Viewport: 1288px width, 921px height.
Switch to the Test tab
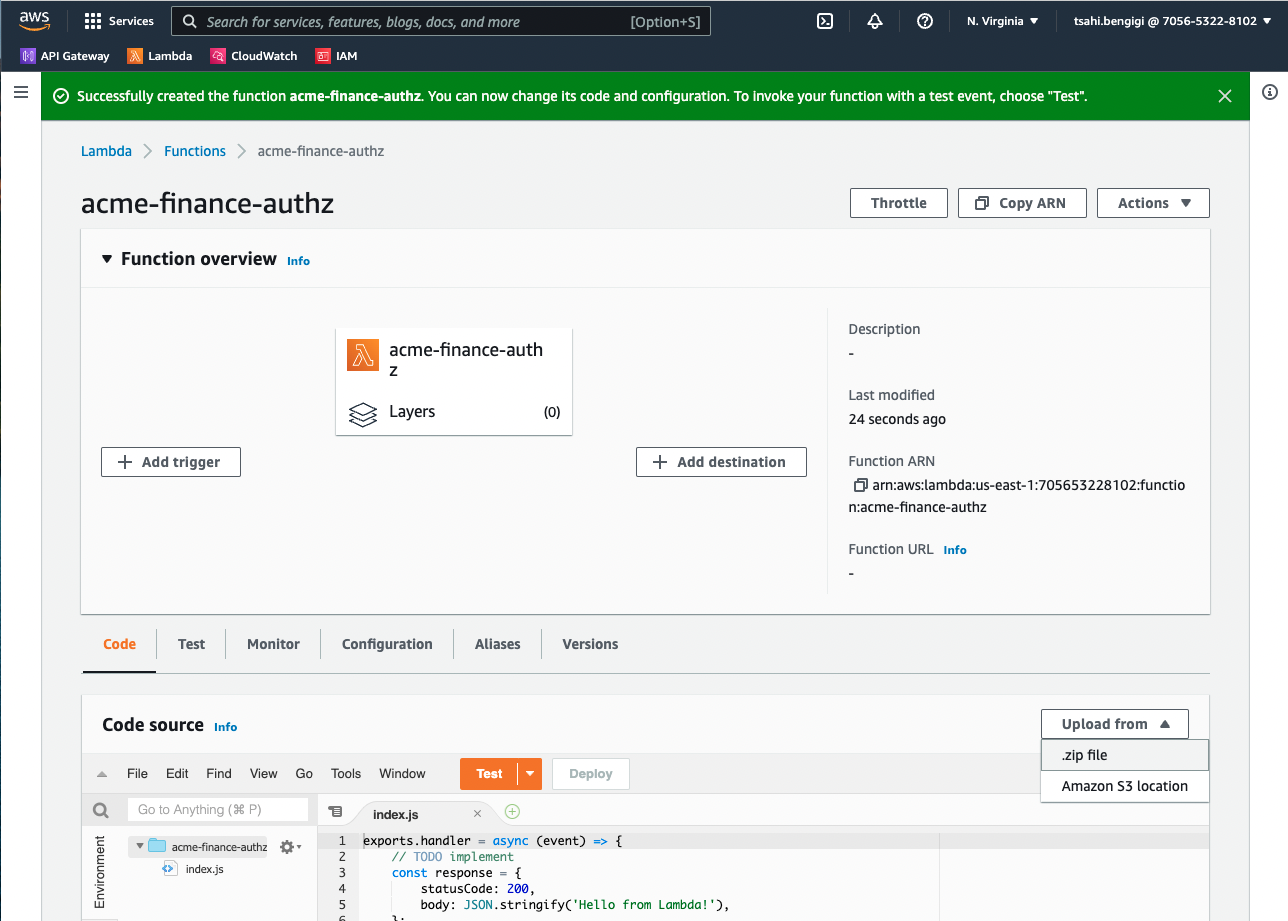pyautogui.click(x=191, y=644)
